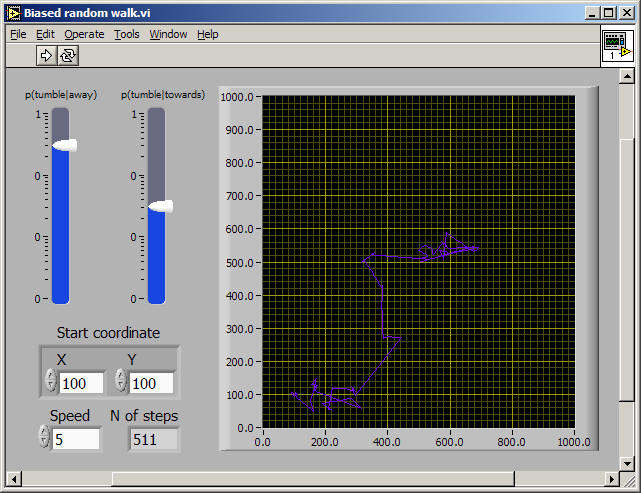Click the Start coordinate X input field
This screenshot has height=493, width=641.
point(81,383)
